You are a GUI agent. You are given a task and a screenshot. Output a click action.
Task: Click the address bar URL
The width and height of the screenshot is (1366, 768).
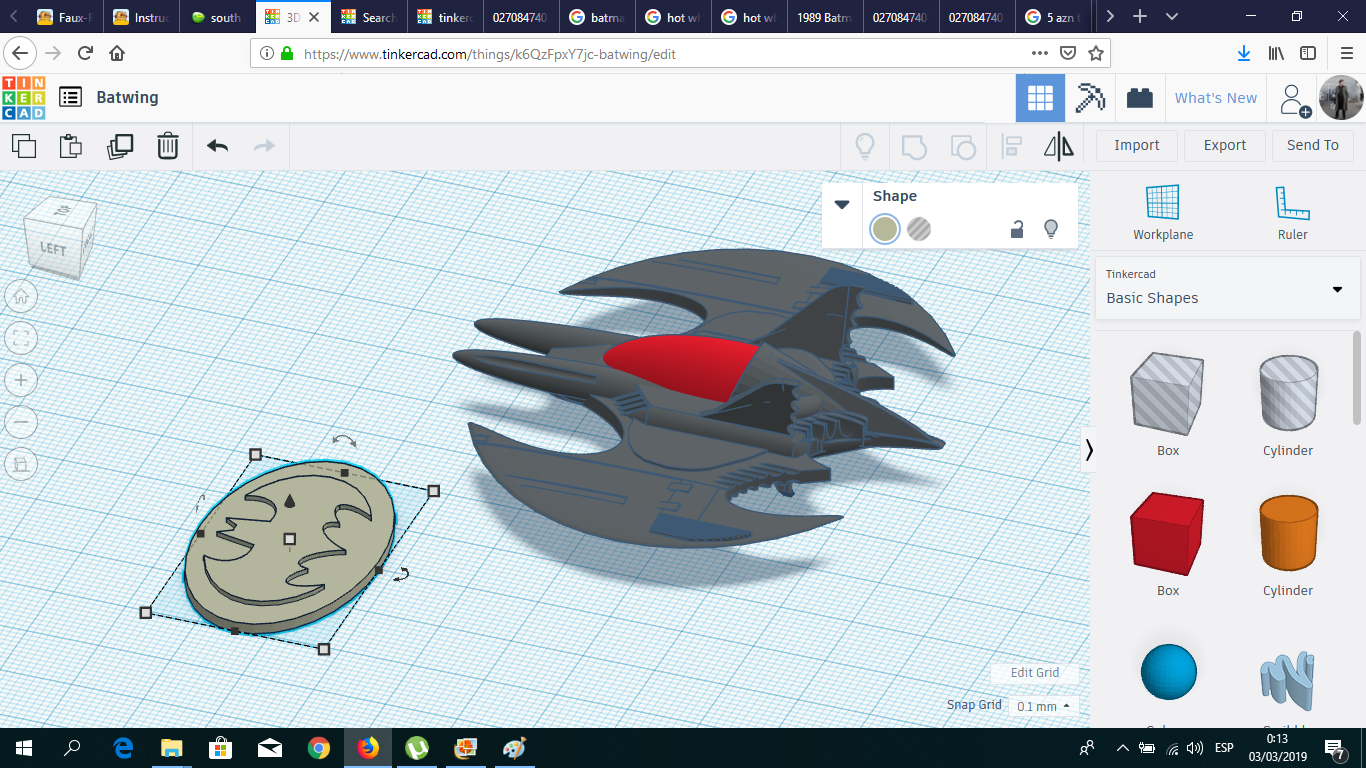coord(490,54)
